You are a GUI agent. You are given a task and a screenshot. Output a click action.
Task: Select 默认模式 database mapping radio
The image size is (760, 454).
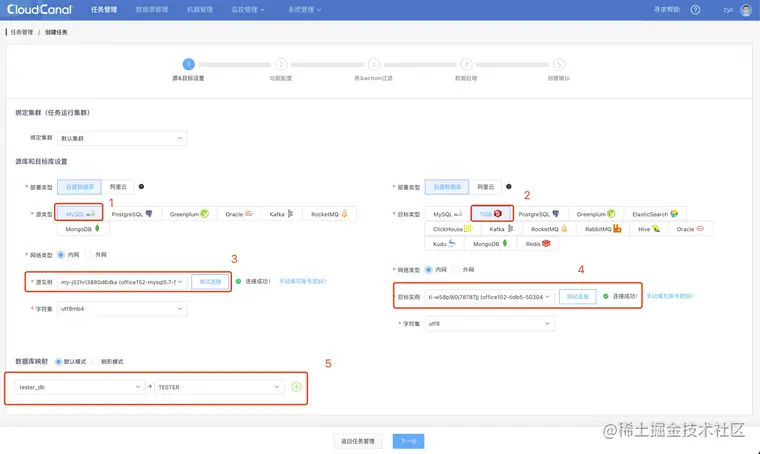tap(58, 361)
